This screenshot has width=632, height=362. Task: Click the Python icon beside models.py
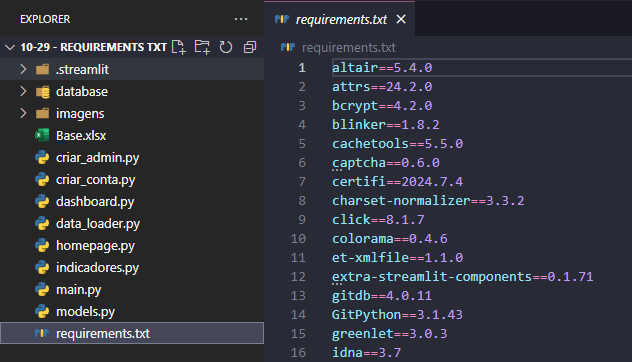[x=42, y=311]
